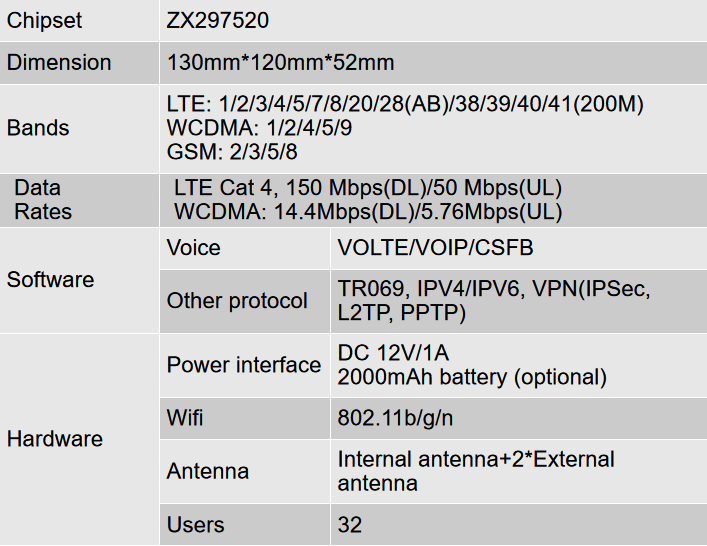Viewport: 707px width, 546px height.
Task: Click the Data Rates label
Action: coord(43,200)
